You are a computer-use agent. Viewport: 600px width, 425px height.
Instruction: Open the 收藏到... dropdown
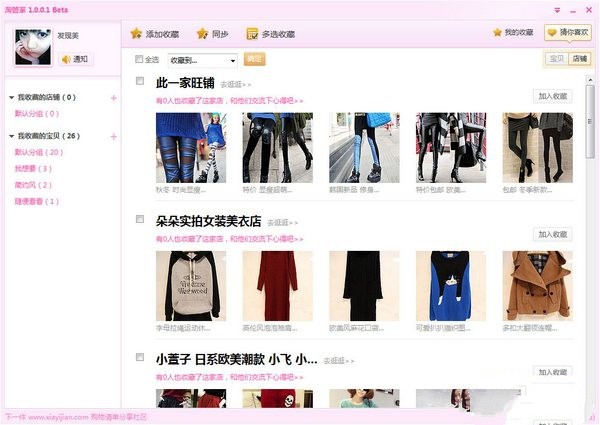click(x=202, y=60)
